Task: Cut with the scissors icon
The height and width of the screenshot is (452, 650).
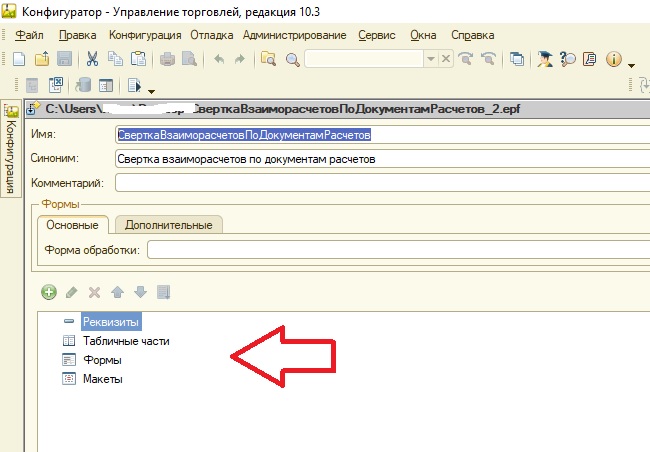Action: [x=92, y=59]
